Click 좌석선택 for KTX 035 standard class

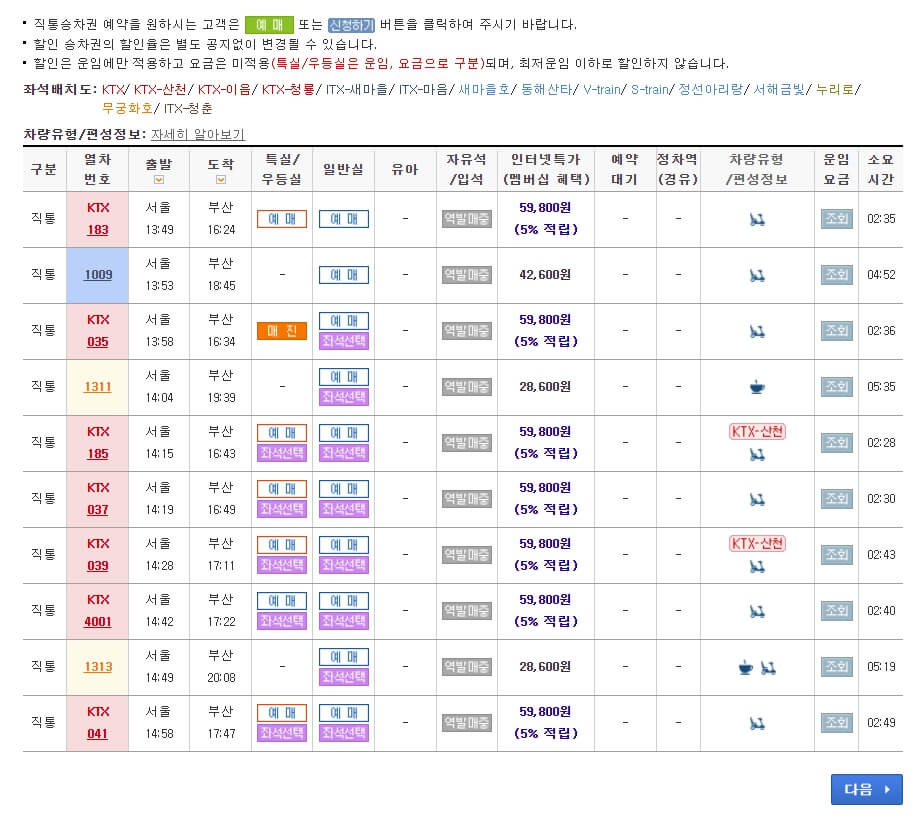(344, 342)
